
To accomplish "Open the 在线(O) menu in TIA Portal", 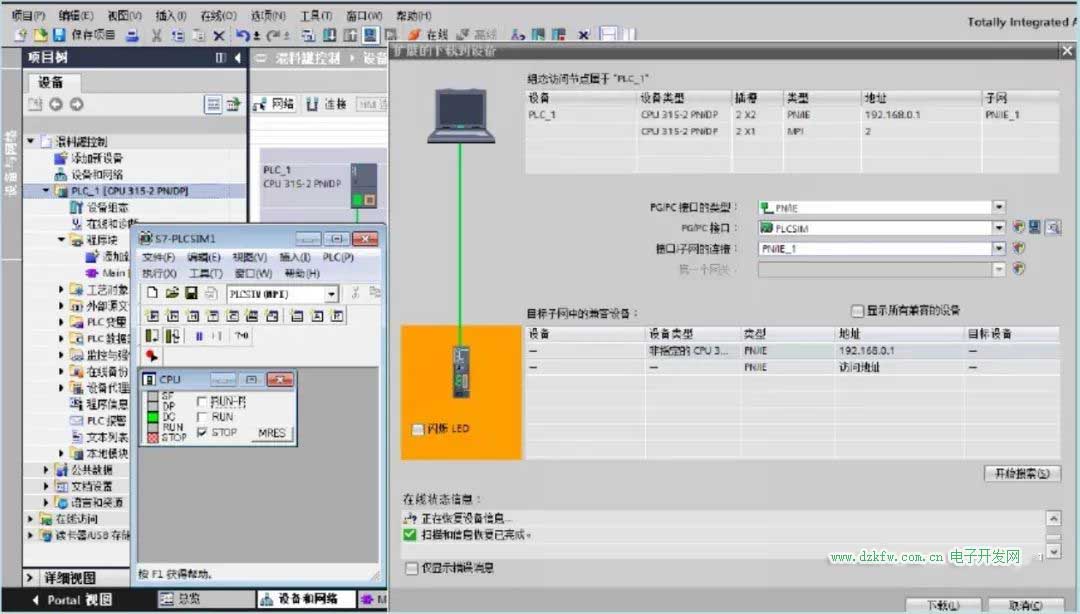I will (218, 15).
